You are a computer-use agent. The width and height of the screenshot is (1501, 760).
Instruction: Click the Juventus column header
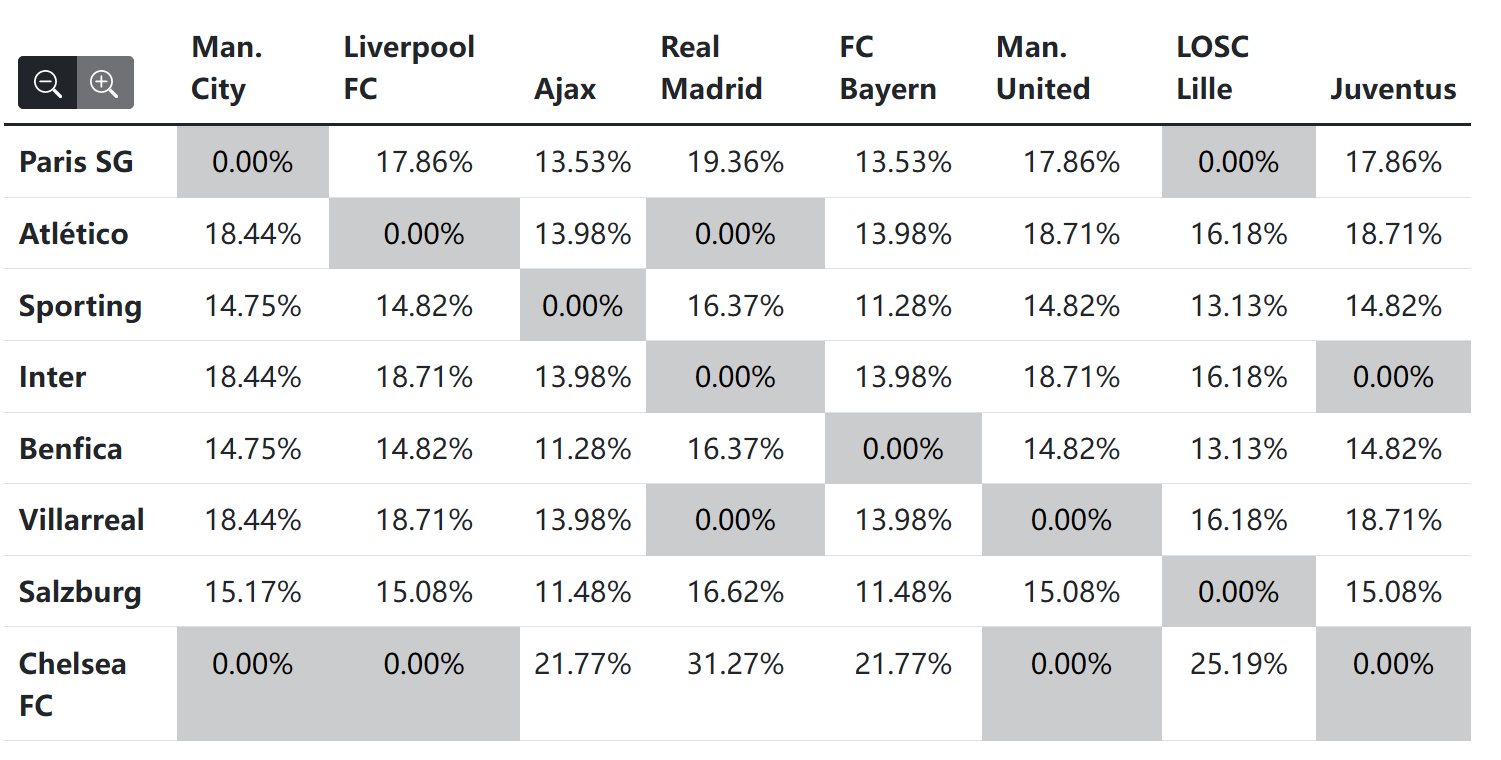(x=1393, y=89)
